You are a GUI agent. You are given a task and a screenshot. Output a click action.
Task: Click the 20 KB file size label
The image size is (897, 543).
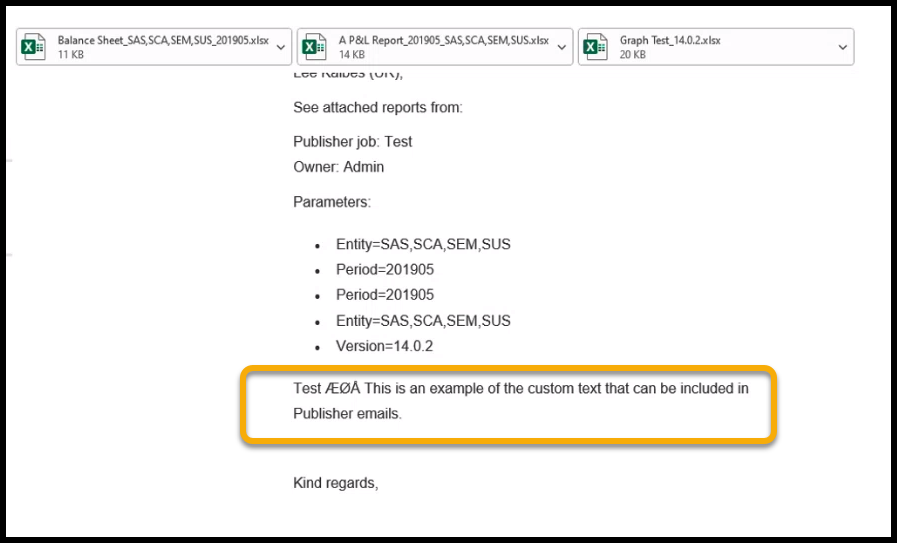[x=633, y=55]
